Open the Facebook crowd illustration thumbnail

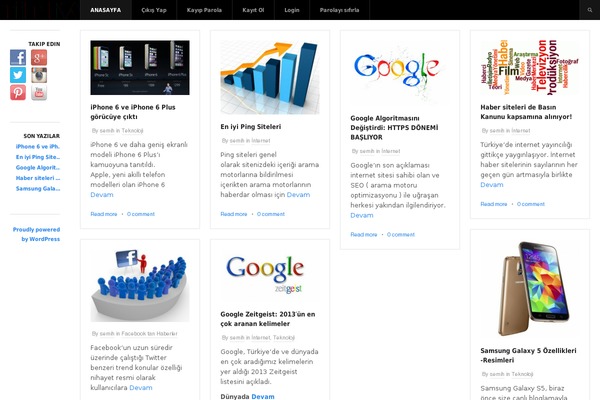(140, 286)
